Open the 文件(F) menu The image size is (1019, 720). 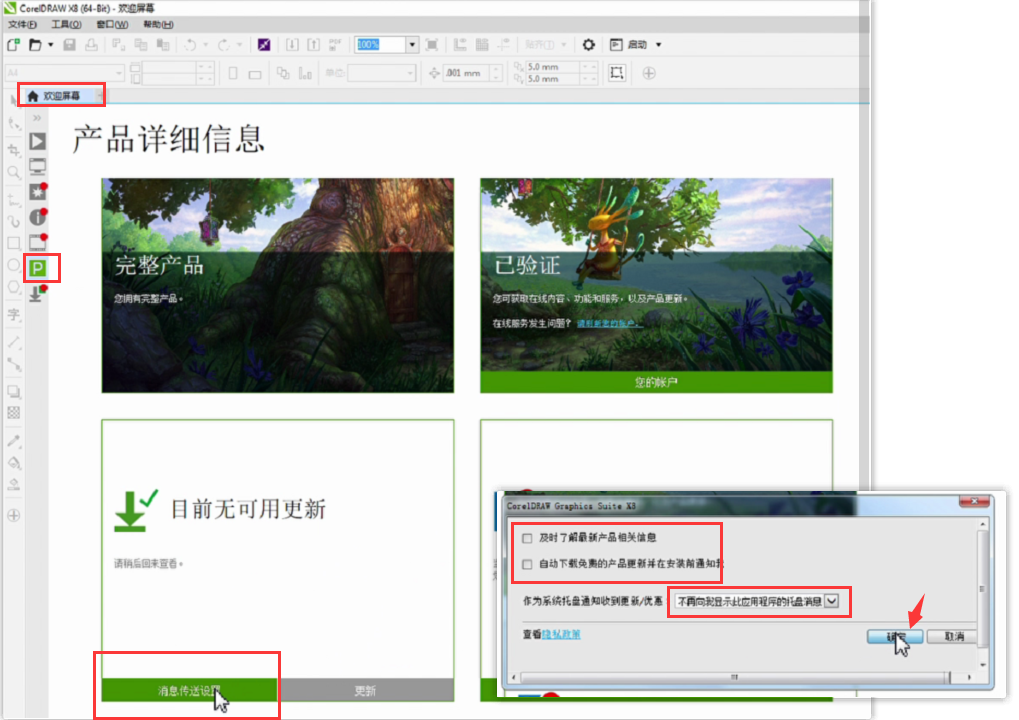point(23,24)
